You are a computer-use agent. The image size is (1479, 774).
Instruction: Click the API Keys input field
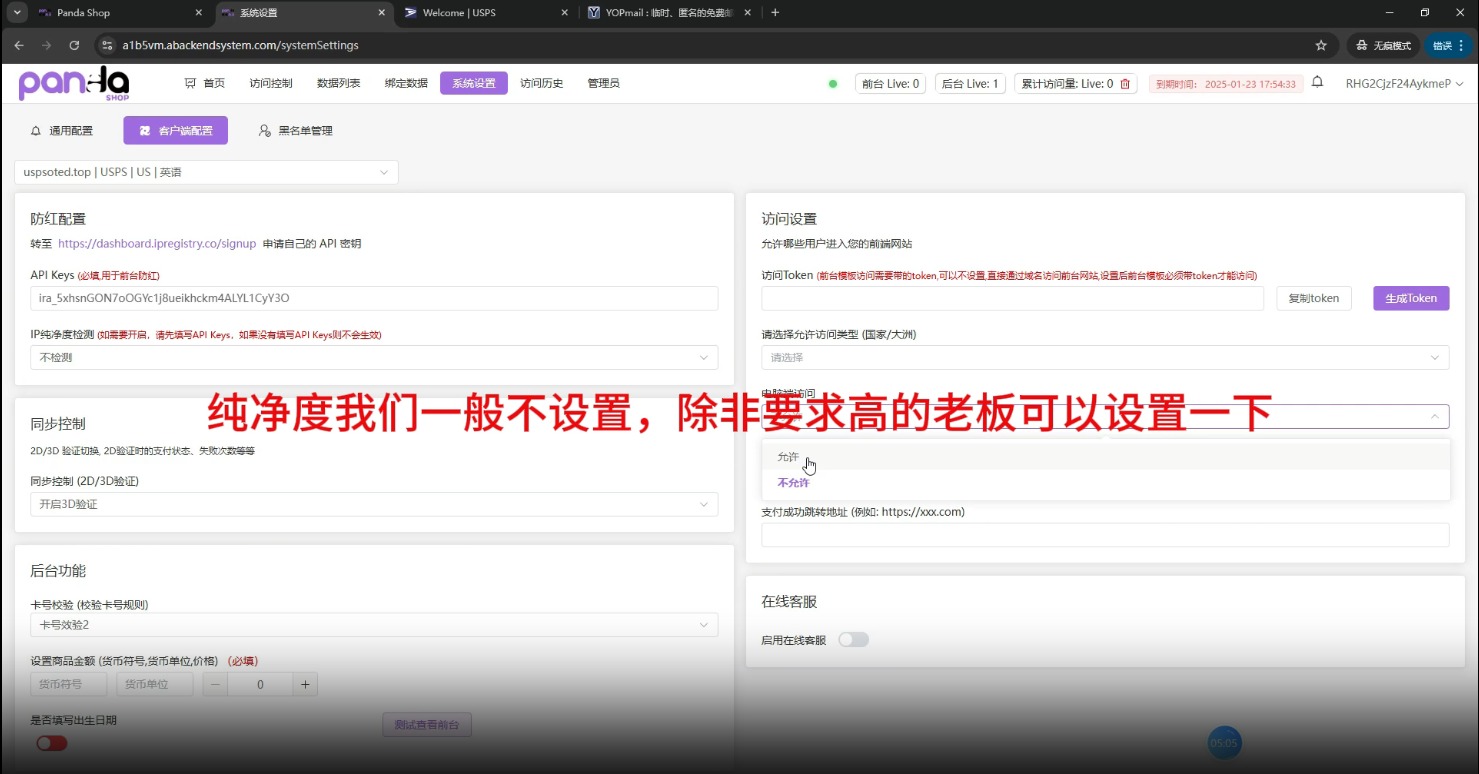(x=374, y=298)
